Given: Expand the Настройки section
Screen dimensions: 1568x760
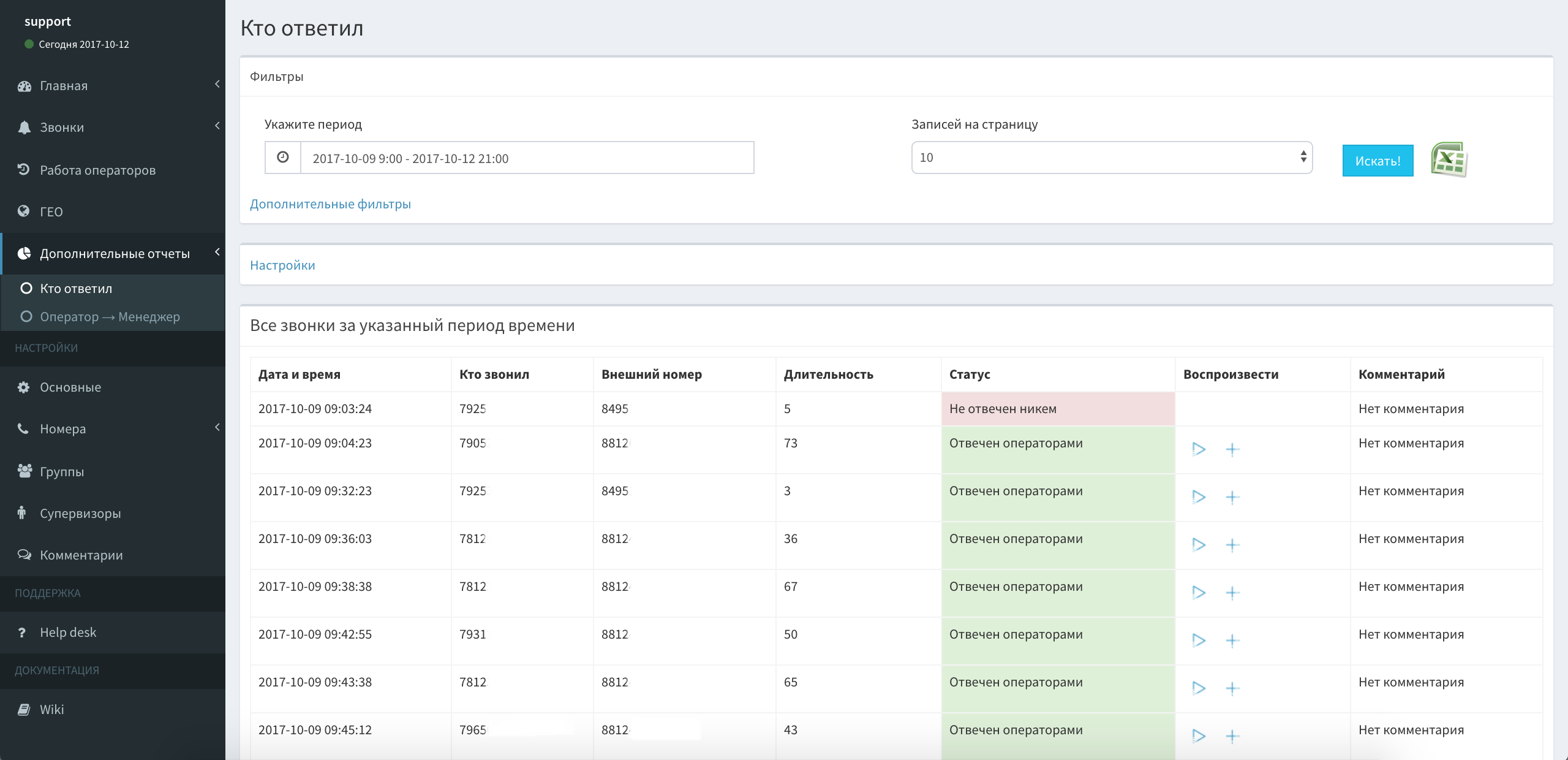Looking at the screenshot, I should pos(283,265).
